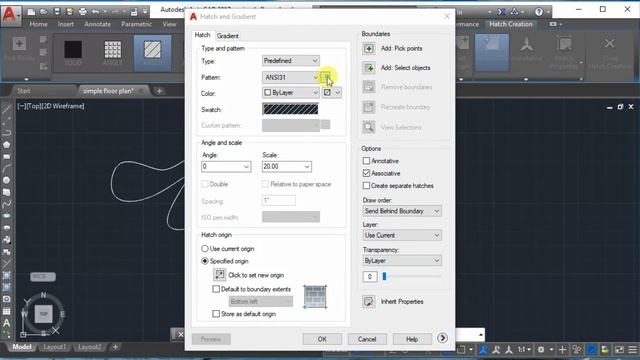Viewport: 640px width, 360px height.
Task: Switch to the Gradient tab
Action: point(227,36)
